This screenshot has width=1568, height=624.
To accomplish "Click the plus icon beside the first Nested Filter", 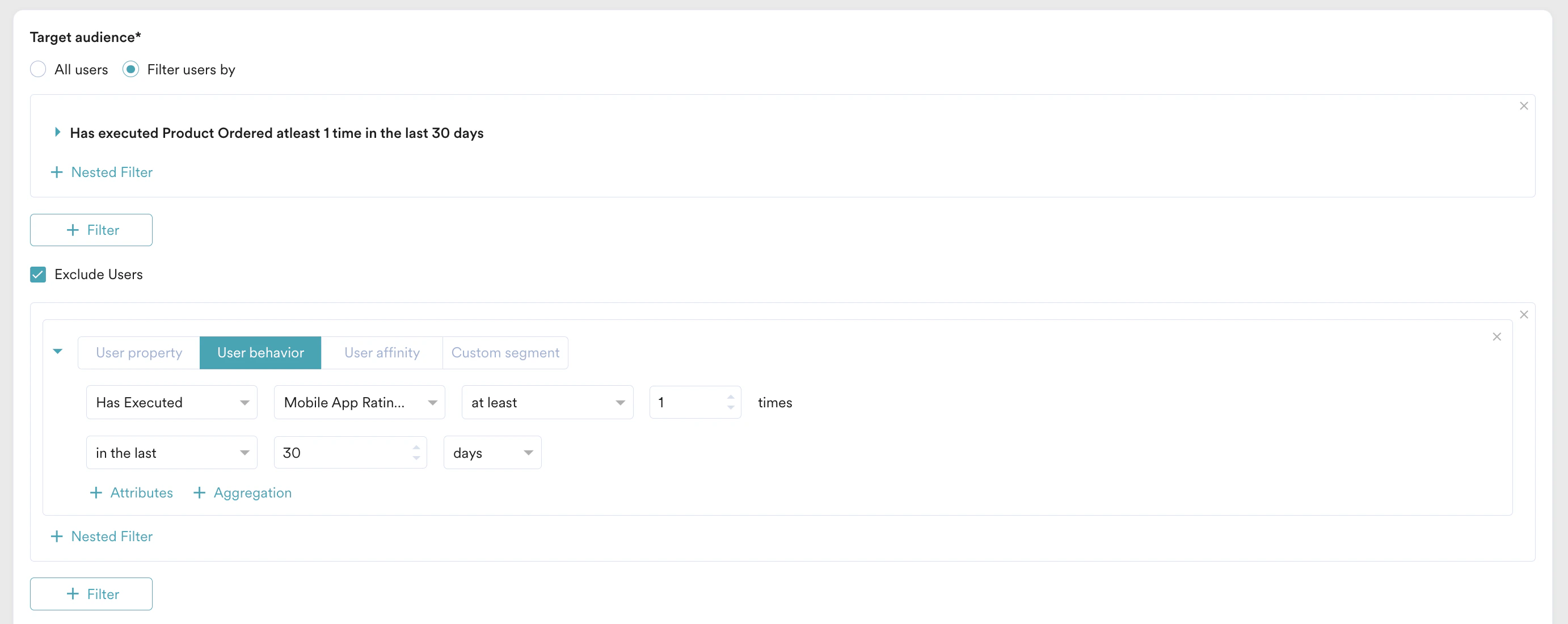I will 57,172.
